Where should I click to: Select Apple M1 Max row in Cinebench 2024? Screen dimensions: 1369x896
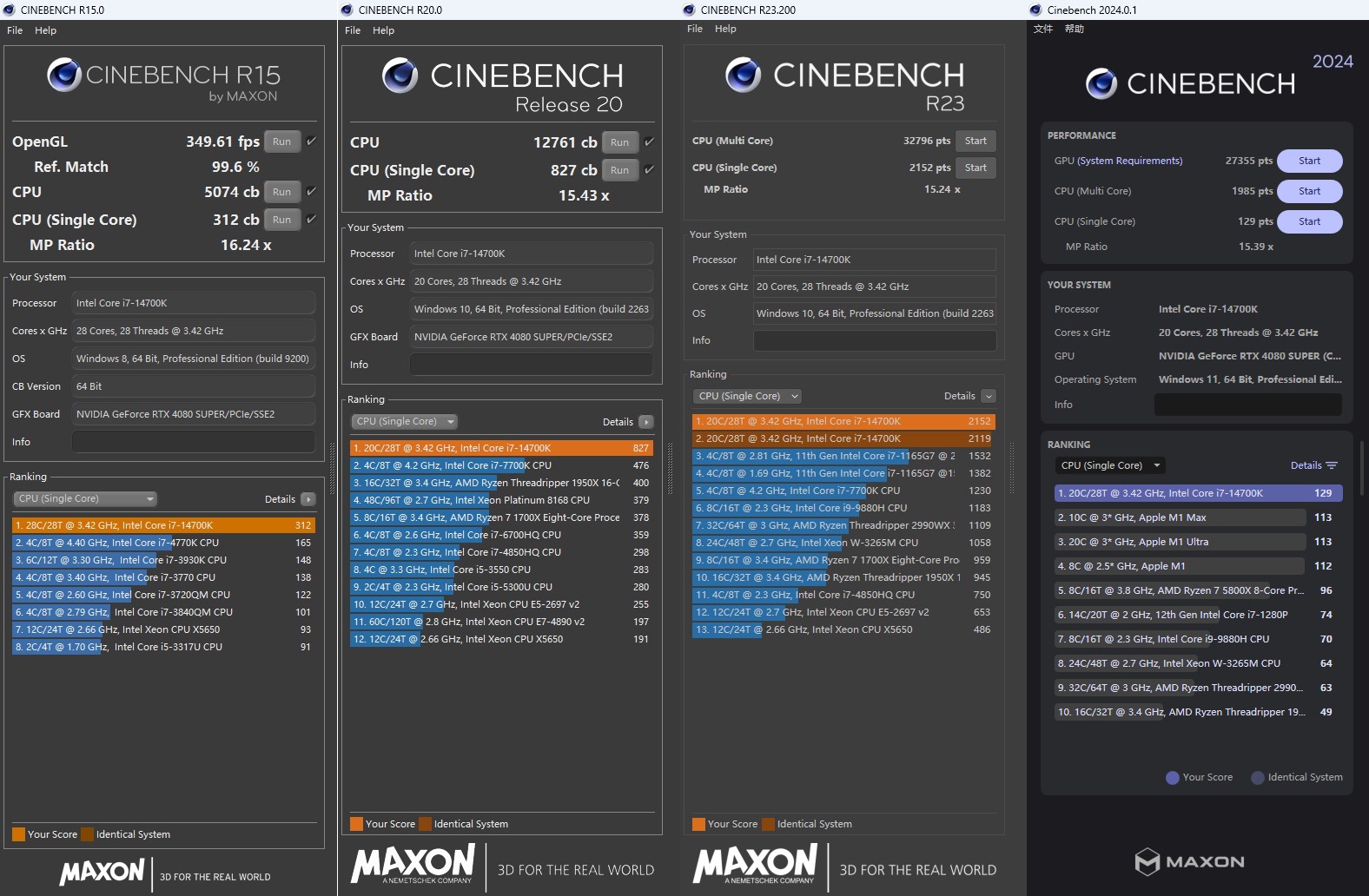(1199, 517)
